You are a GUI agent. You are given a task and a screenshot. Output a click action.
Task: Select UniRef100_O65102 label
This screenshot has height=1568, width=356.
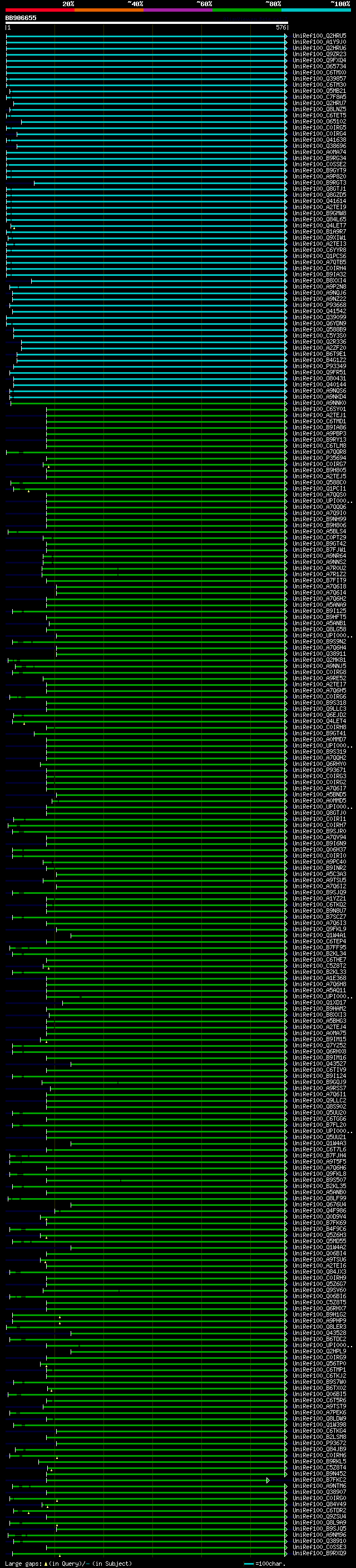(319, 122)
